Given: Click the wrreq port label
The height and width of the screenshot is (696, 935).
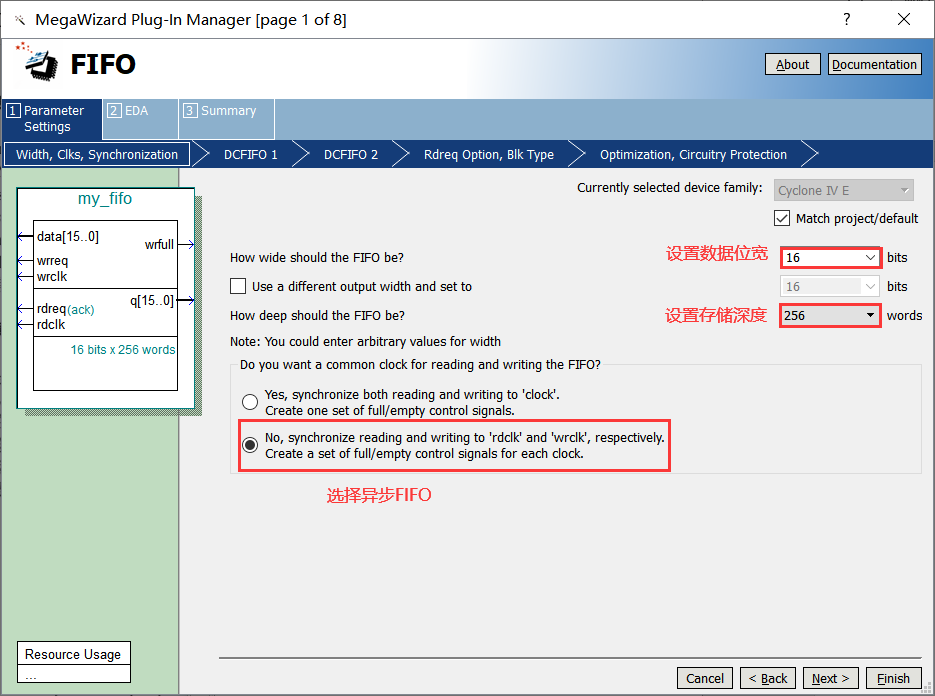Looking at the screenshot, I should [52, 261].
